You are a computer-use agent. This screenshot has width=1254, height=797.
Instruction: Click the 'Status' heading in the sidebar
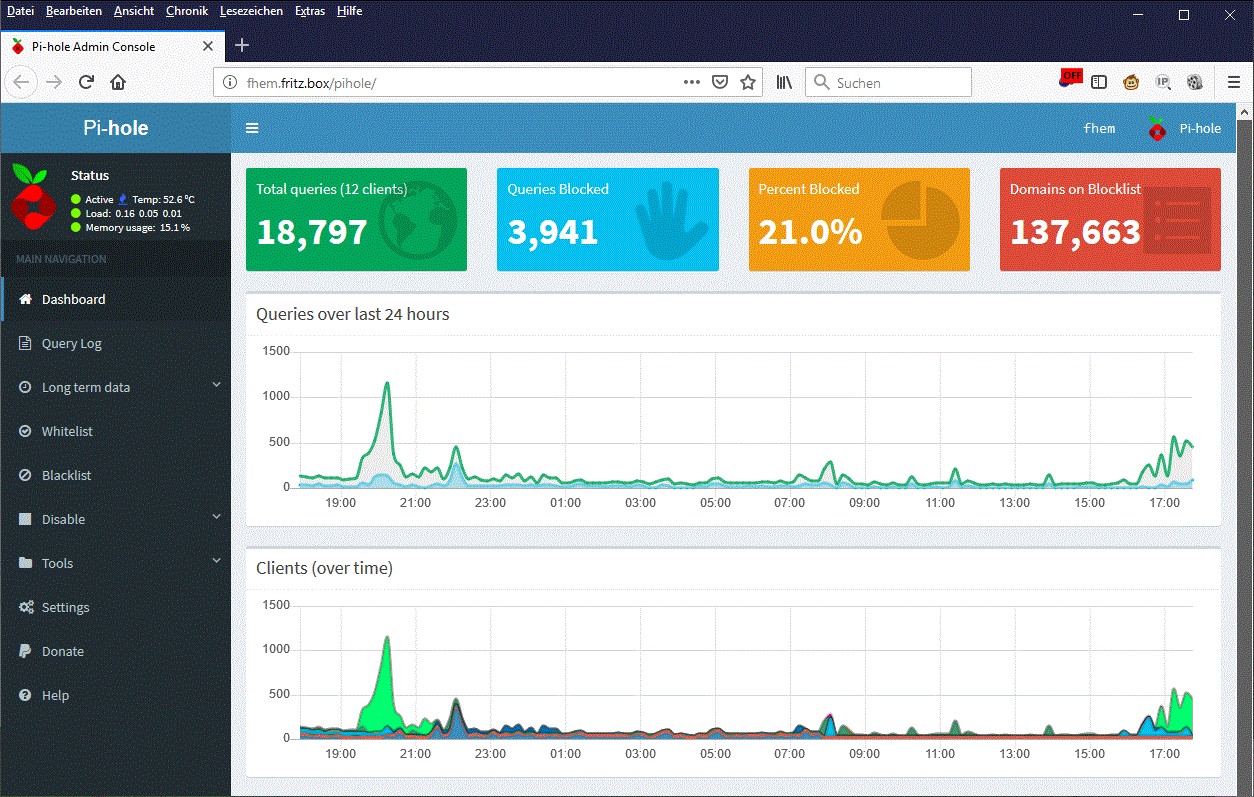pyautogui.click(x=90, y=175)
